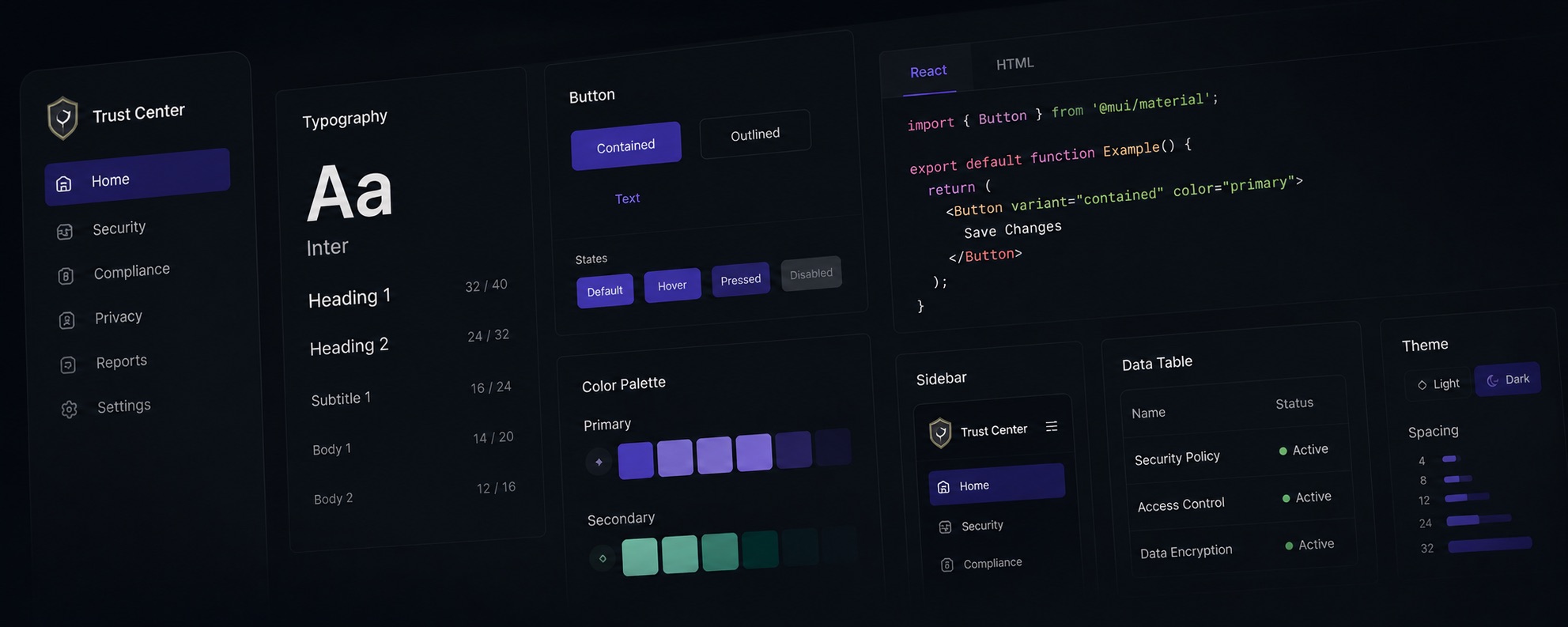Click the Hover state button
The image size is (1568, 627).
coord(672,285)
